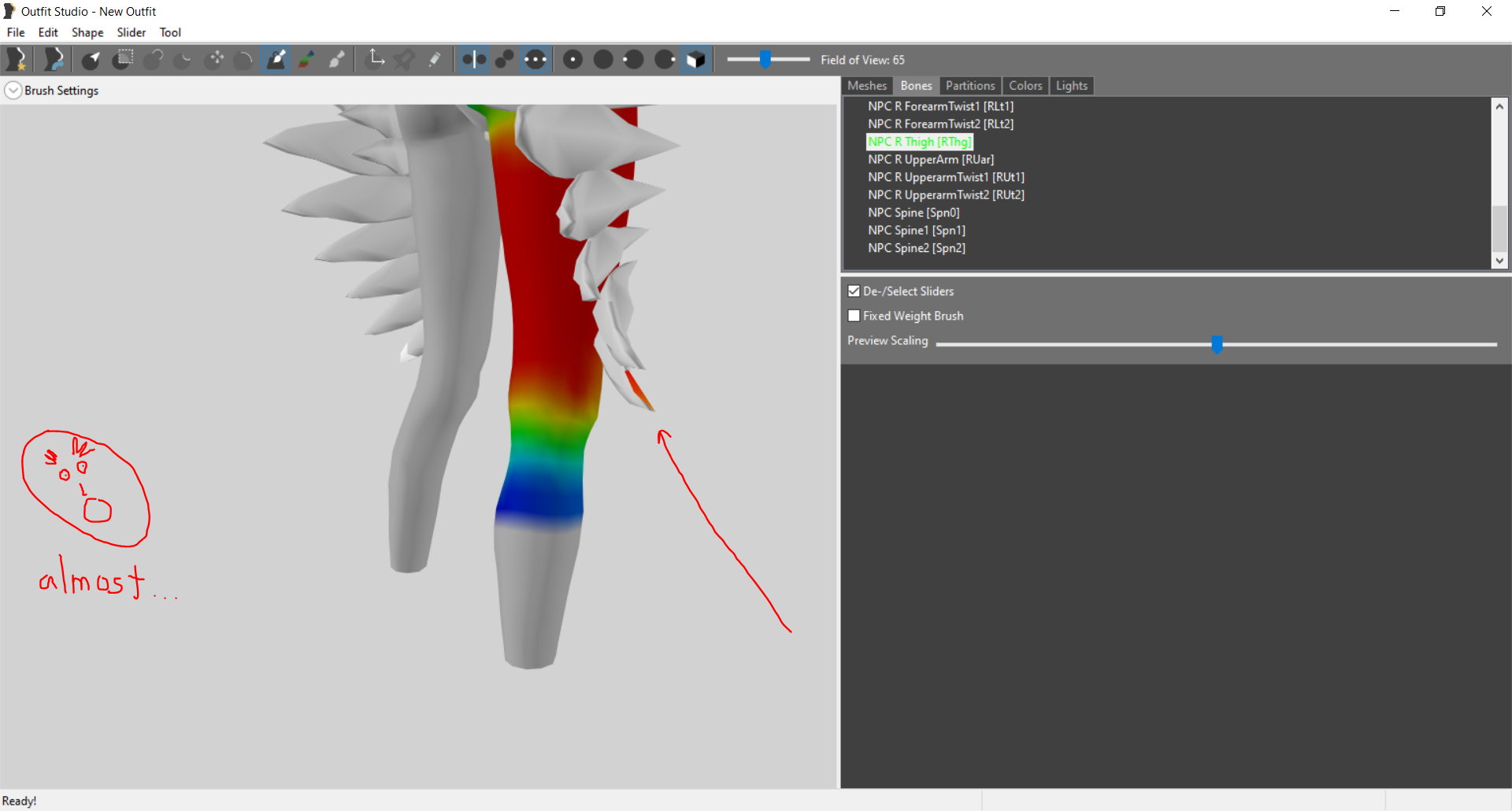Select the Weight Paint brush icon
Screen dimensions: 1512x811
tap(276, 59)
